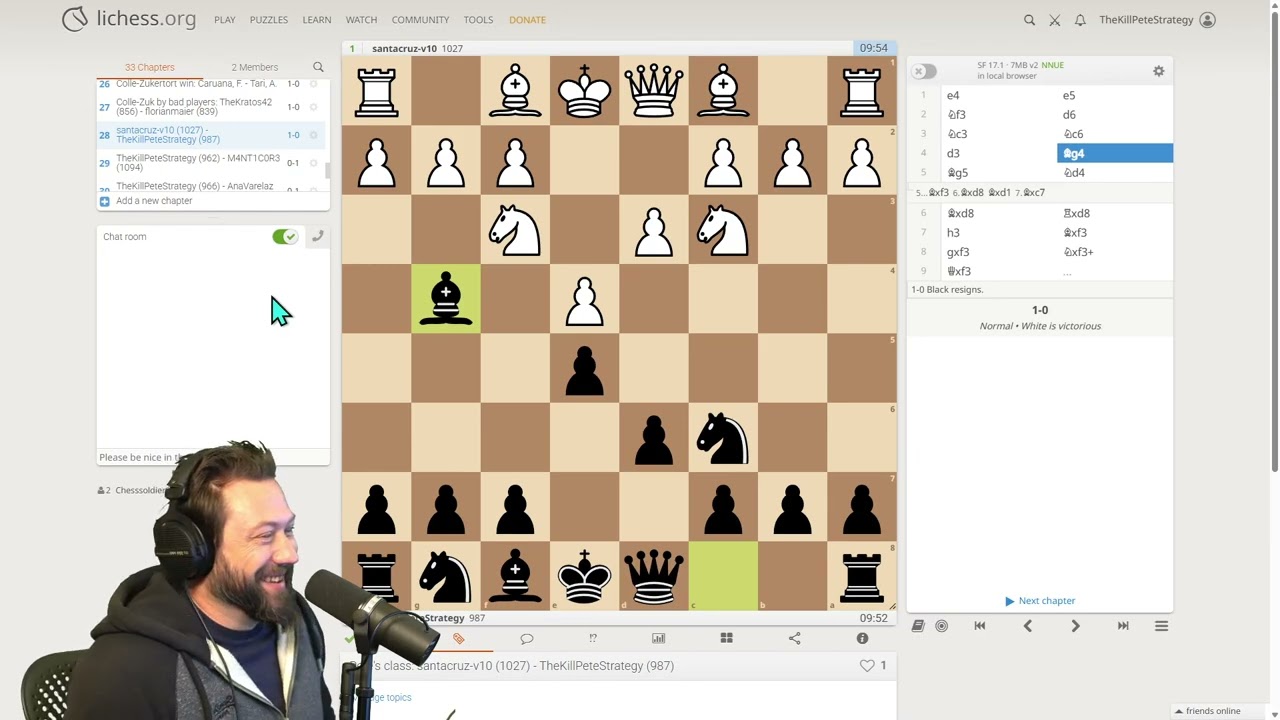
Task: Step back one move
Action: pyautogui.click(x=1027, y=626)
